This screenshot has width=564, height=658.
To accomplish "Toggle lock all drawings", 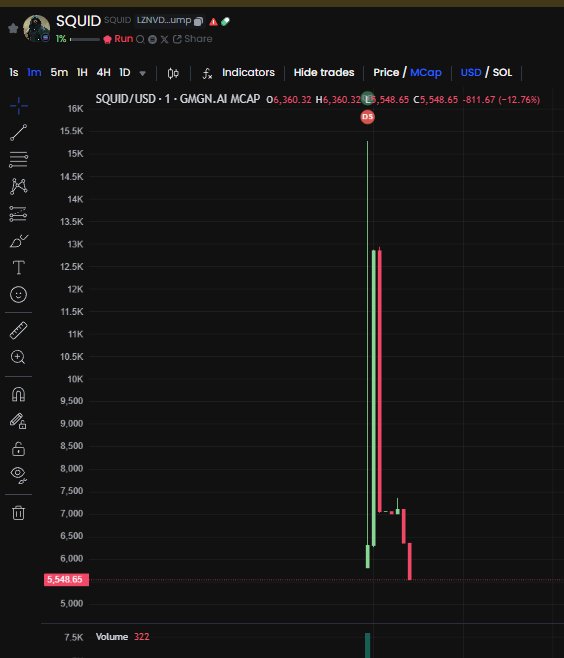I will [x=18, y=449].
